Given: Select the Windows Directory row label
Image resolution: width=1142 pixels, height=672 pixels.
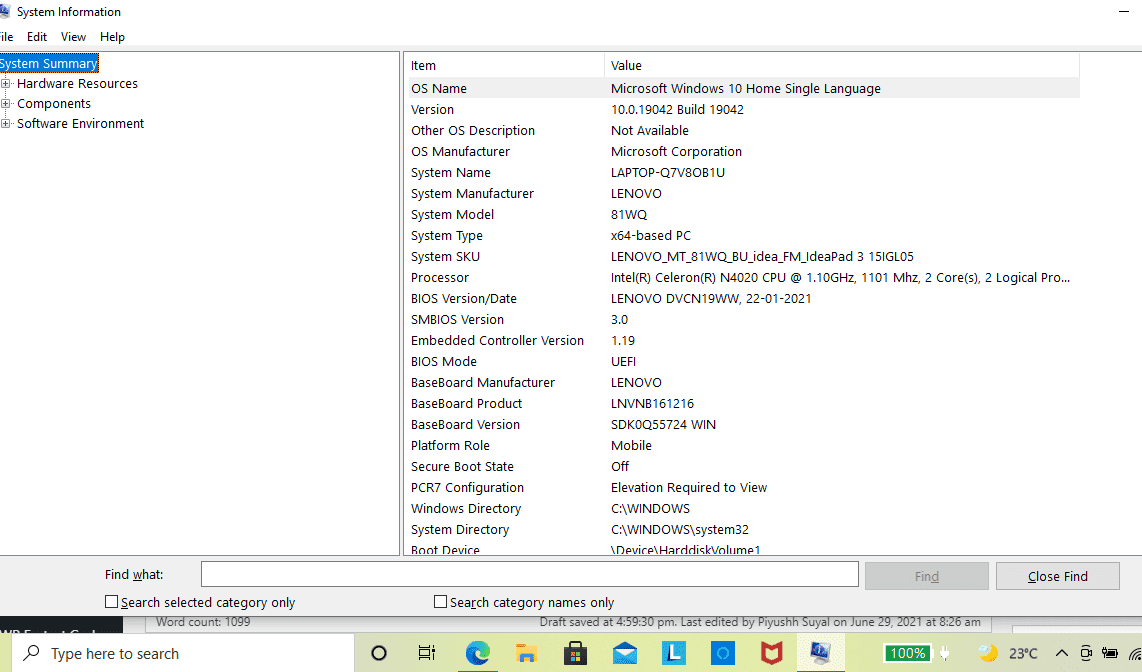Looking at the screenshot, I should point(465,509).
